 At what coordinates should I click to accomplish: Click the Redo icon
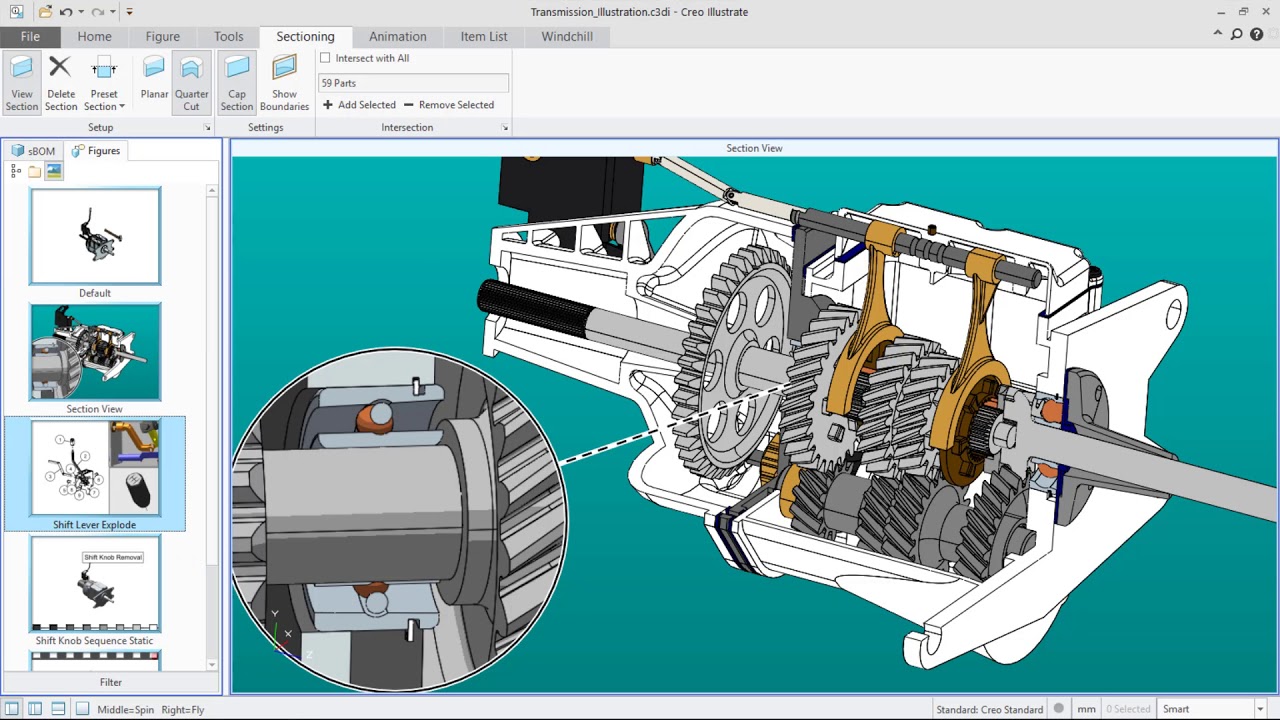pos(97,12)
